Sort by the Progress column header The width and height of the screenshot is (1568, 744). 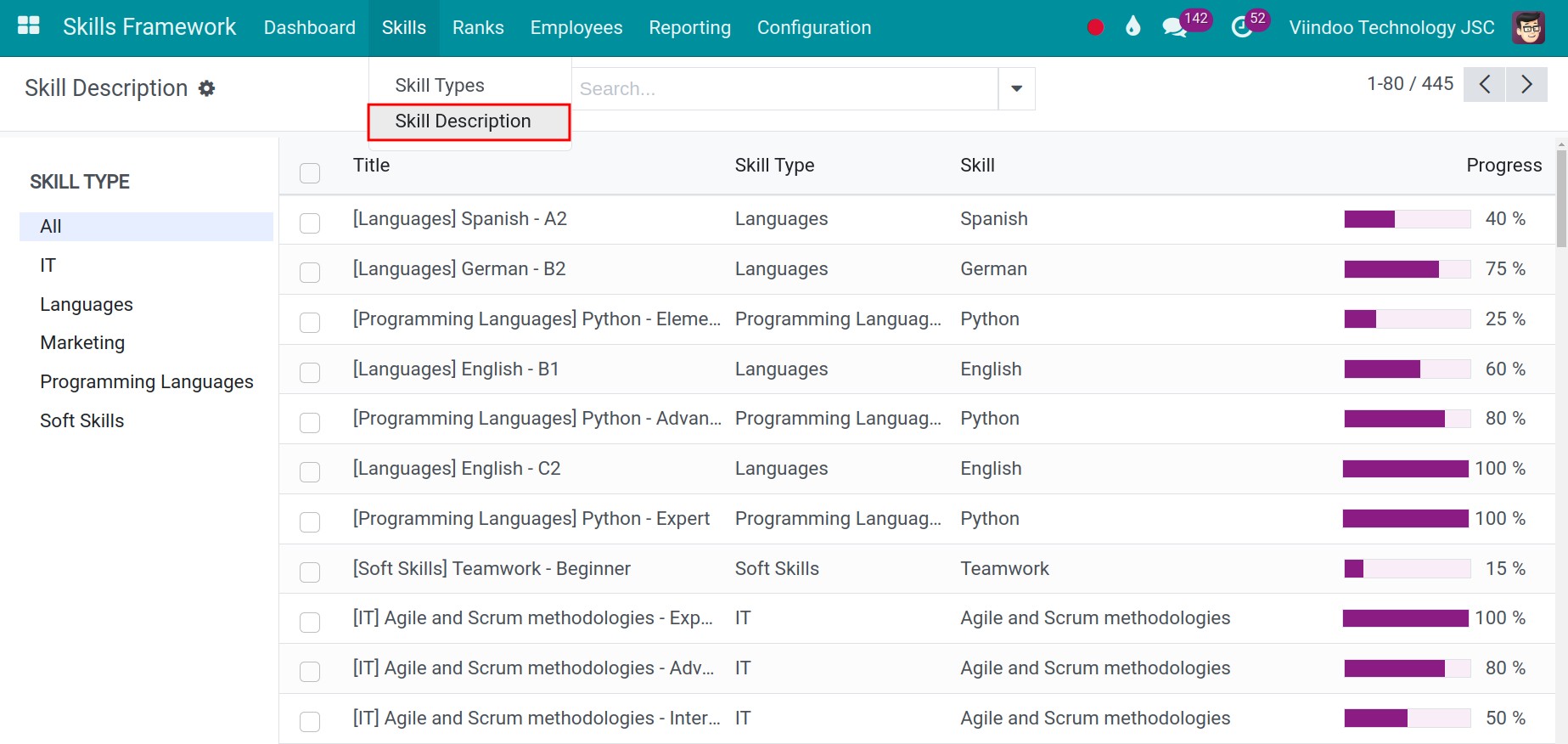tap(1503, 166)
